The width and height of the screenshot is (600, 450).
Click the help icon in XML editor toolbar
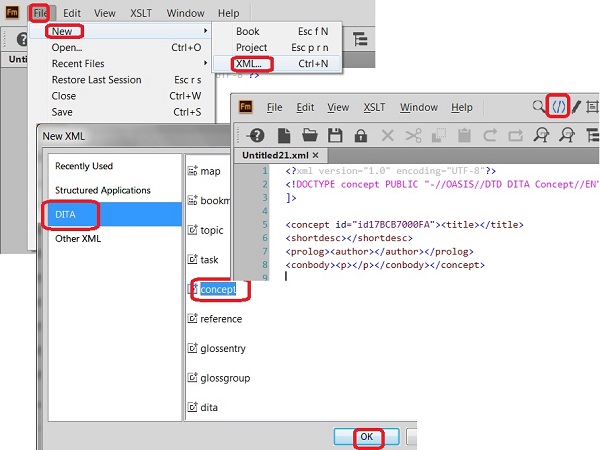(256, 135)
